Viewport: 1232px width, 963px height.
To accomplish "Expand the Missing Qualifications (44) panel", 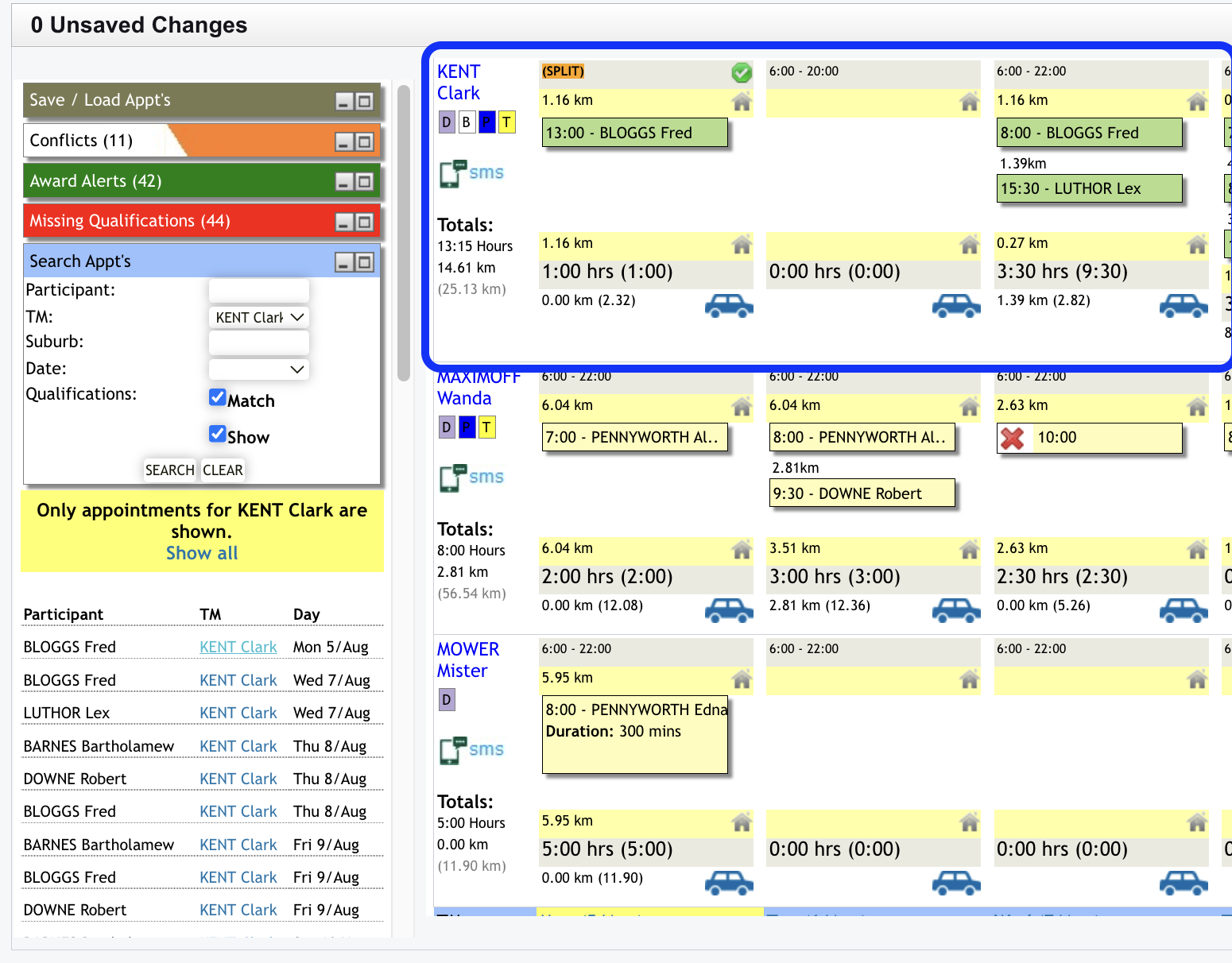I will [364, 222].
